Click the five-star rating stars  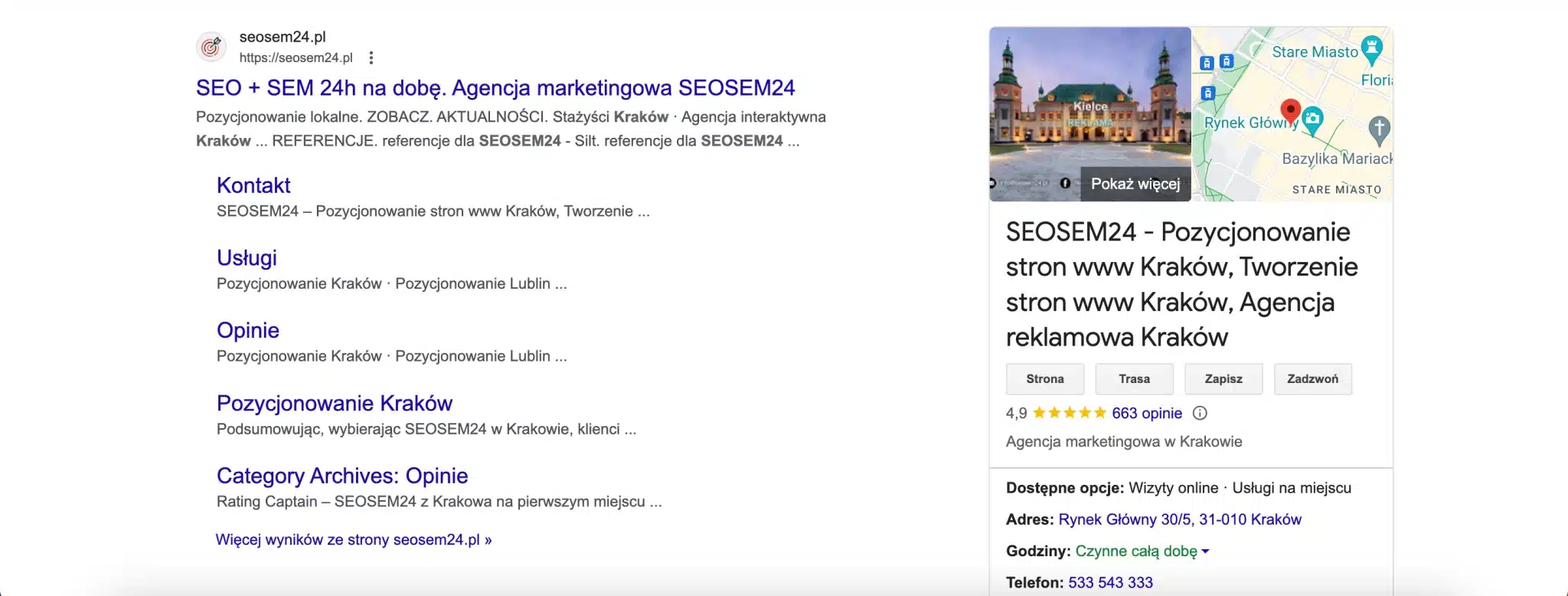[x=1070, y=414]
